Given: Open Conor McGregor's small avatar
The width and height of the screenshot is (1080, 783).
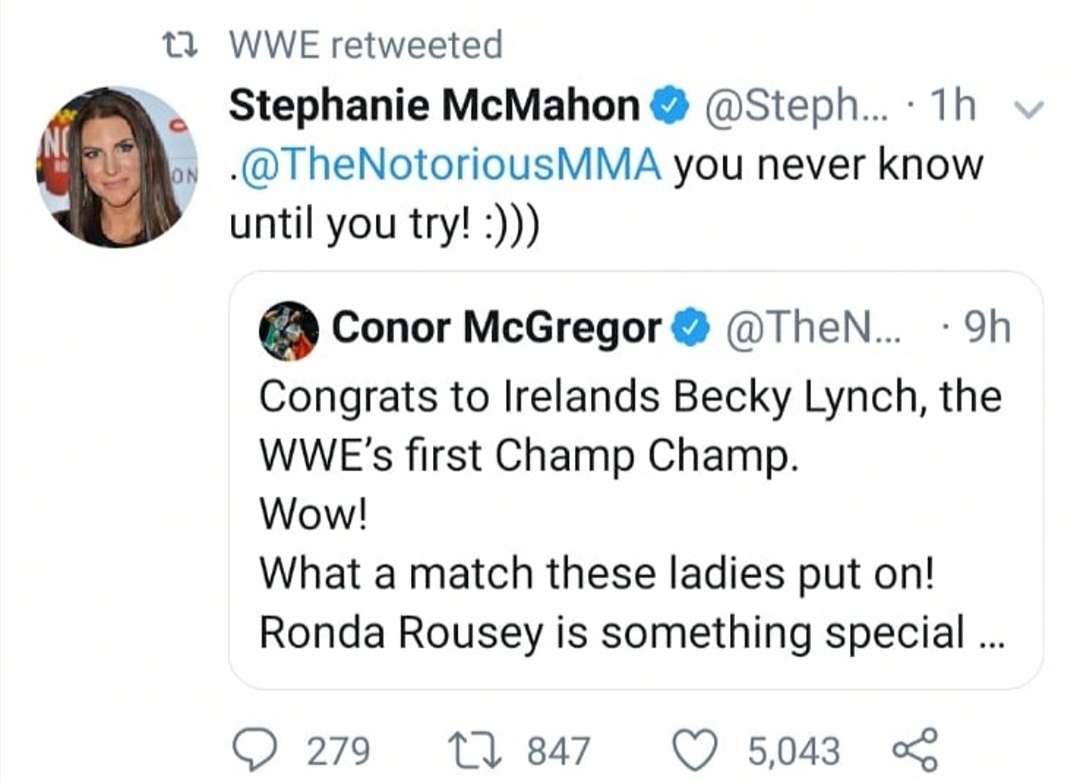Looking at the screenshot, I should [x=289, y=331].
